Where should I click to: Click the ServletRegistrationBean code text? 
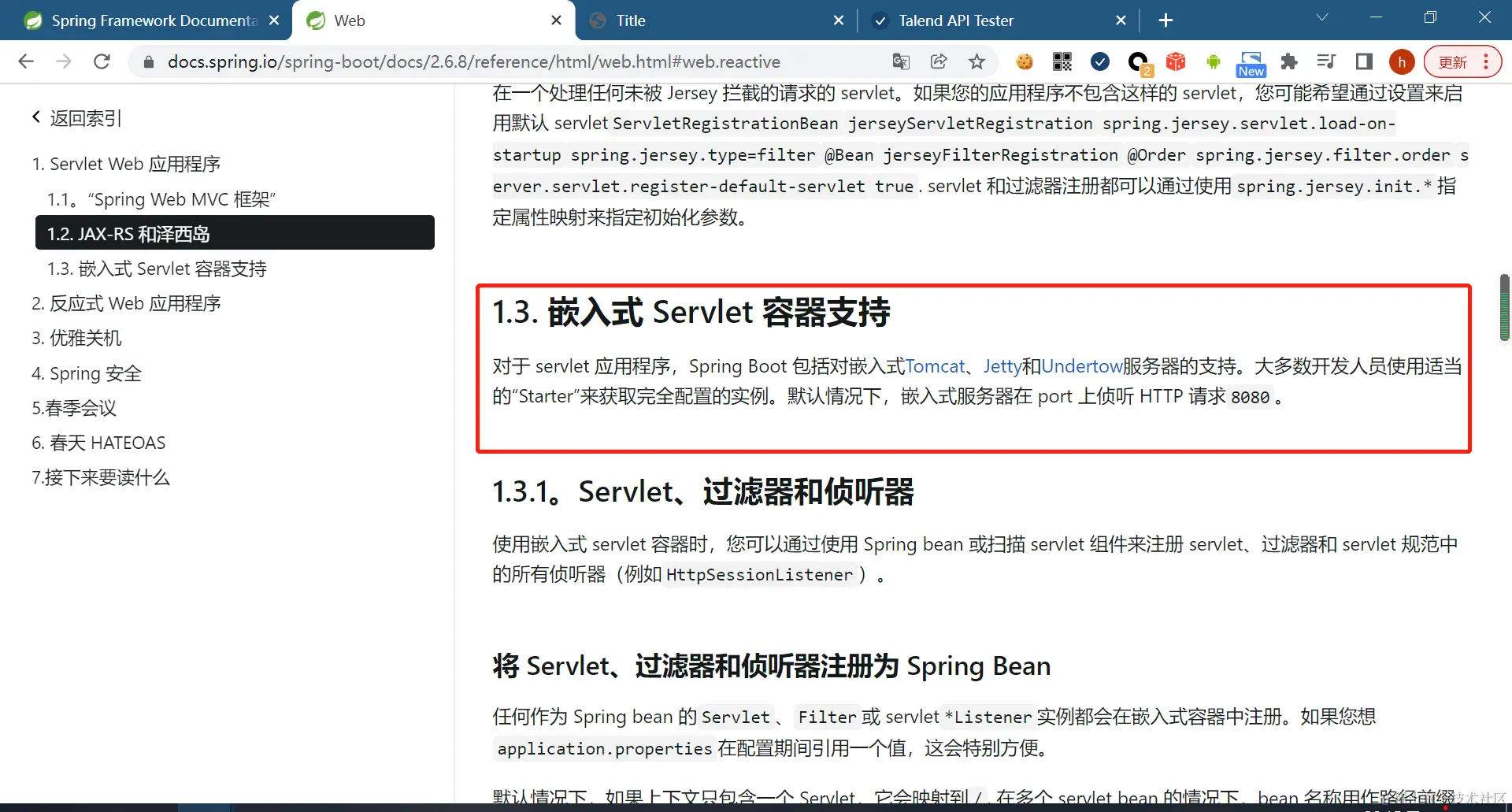725,124
